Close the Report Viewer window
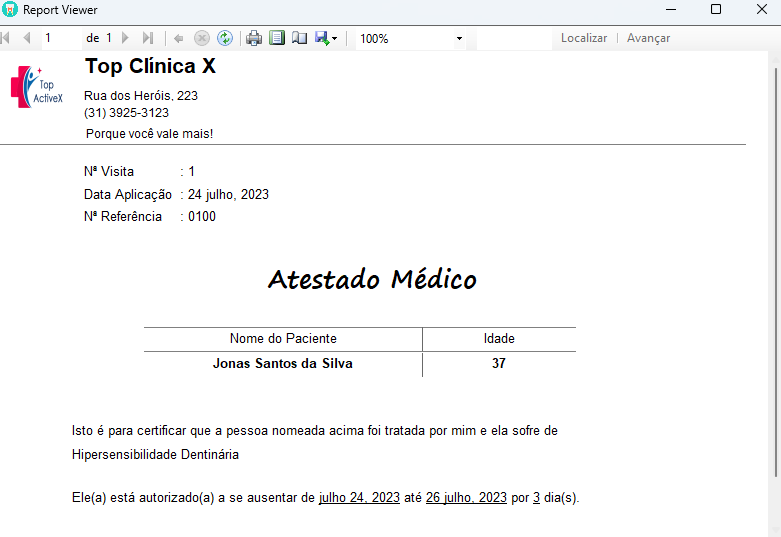781x537 pixels. (x=762, y=9)
